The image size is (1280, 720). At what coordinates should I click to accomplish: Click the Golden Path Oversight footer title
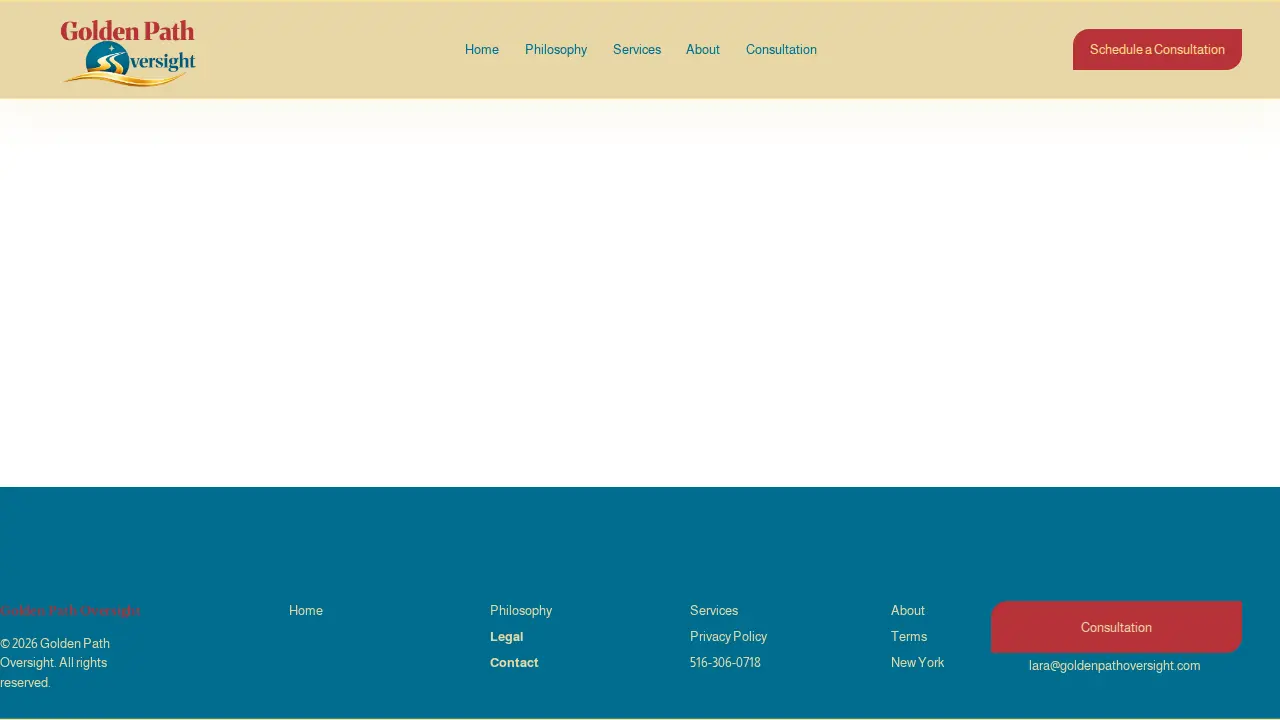70,611
